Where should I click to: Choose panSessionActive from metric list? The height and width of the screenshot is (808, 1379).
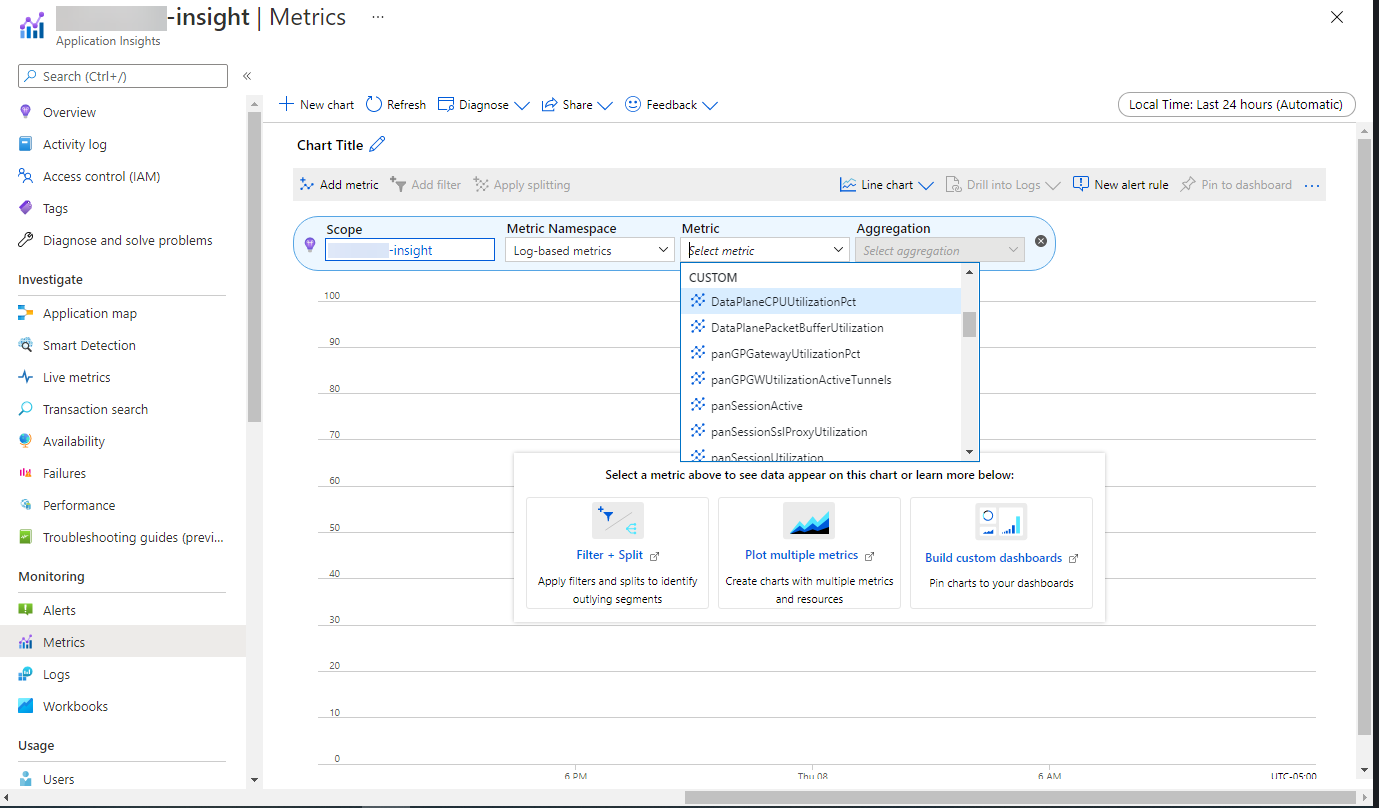756,405
